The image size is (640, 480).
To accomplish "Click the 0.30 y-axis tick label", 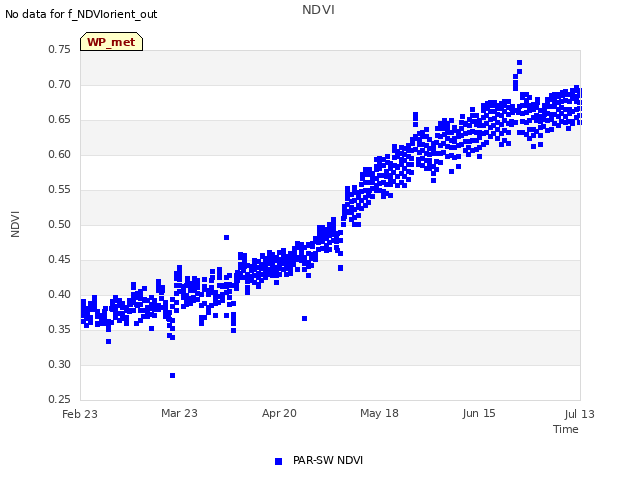I will pyautogui.click(x=60, y=364).
